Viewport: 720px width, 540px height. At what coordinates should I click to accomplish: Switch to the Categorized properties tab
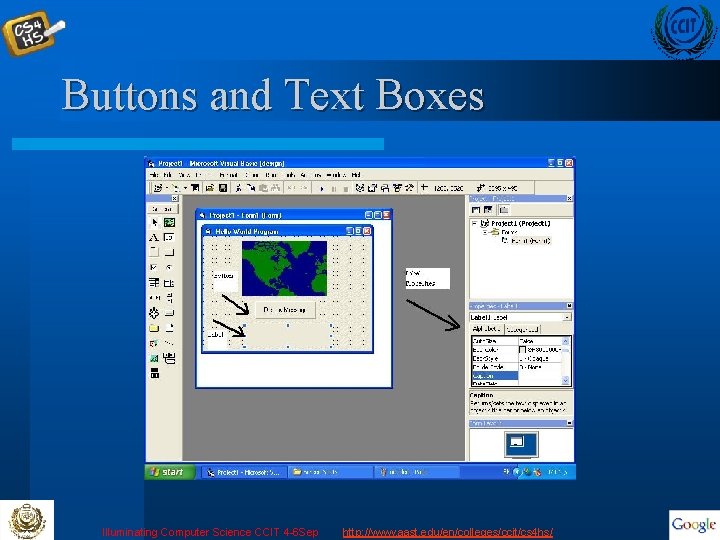pos(523,329)
